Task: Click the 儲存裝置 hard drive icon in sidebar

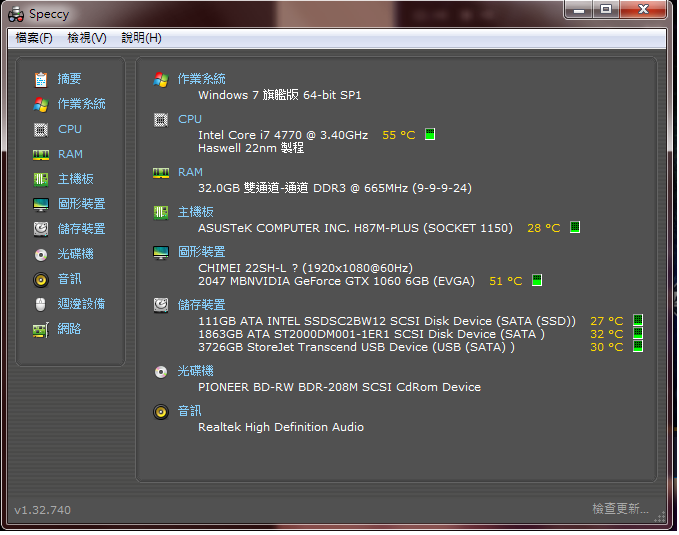Action: pos(41,229)
